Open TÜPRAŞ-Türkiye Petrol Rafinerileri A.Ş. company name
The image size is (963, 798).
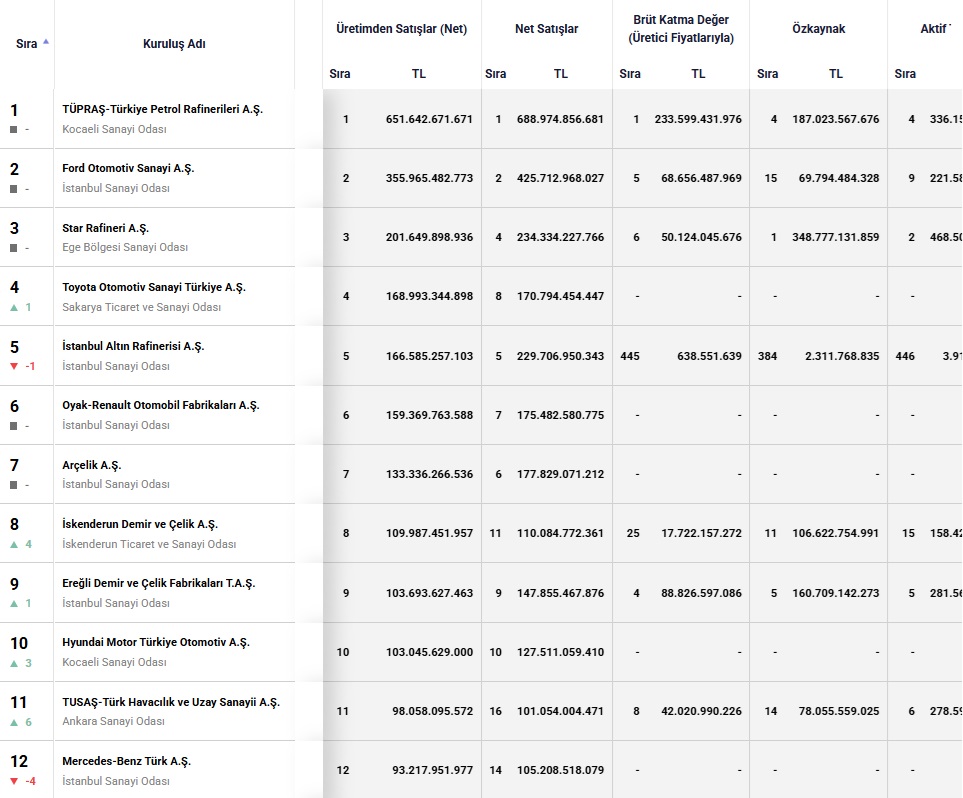(163, 109)
